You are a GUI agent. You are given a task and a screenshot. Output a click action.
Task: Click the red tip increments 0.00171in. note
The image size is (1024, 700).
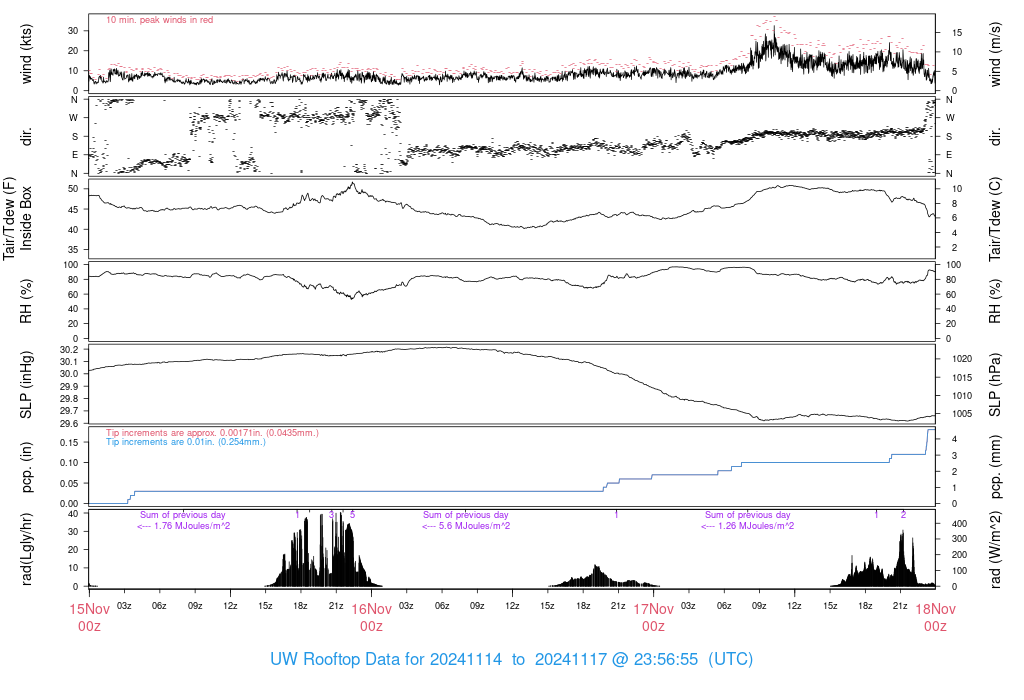click(x=212, y=433)
